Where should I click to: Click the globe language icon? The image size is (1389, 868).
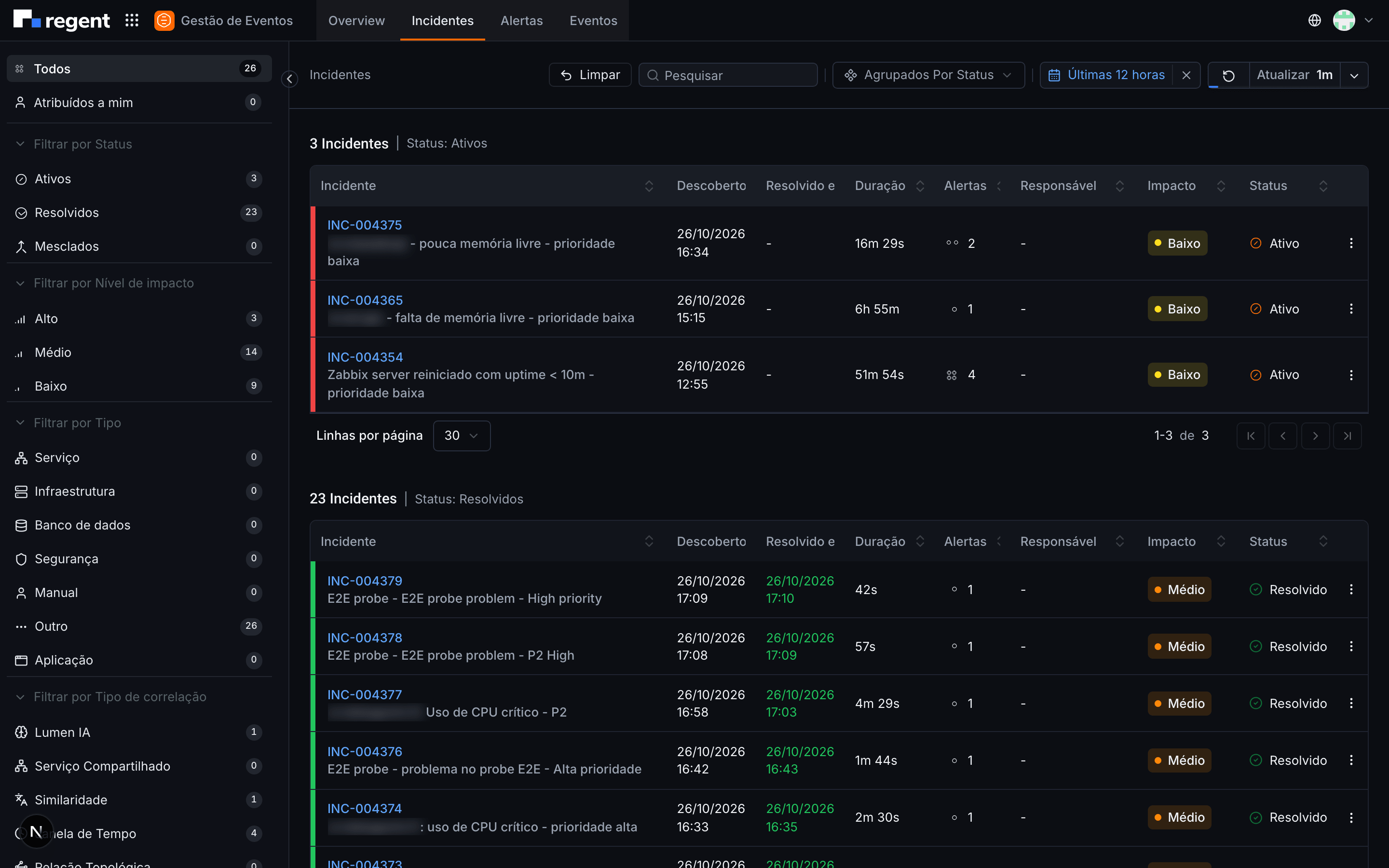coord(1314,21)
